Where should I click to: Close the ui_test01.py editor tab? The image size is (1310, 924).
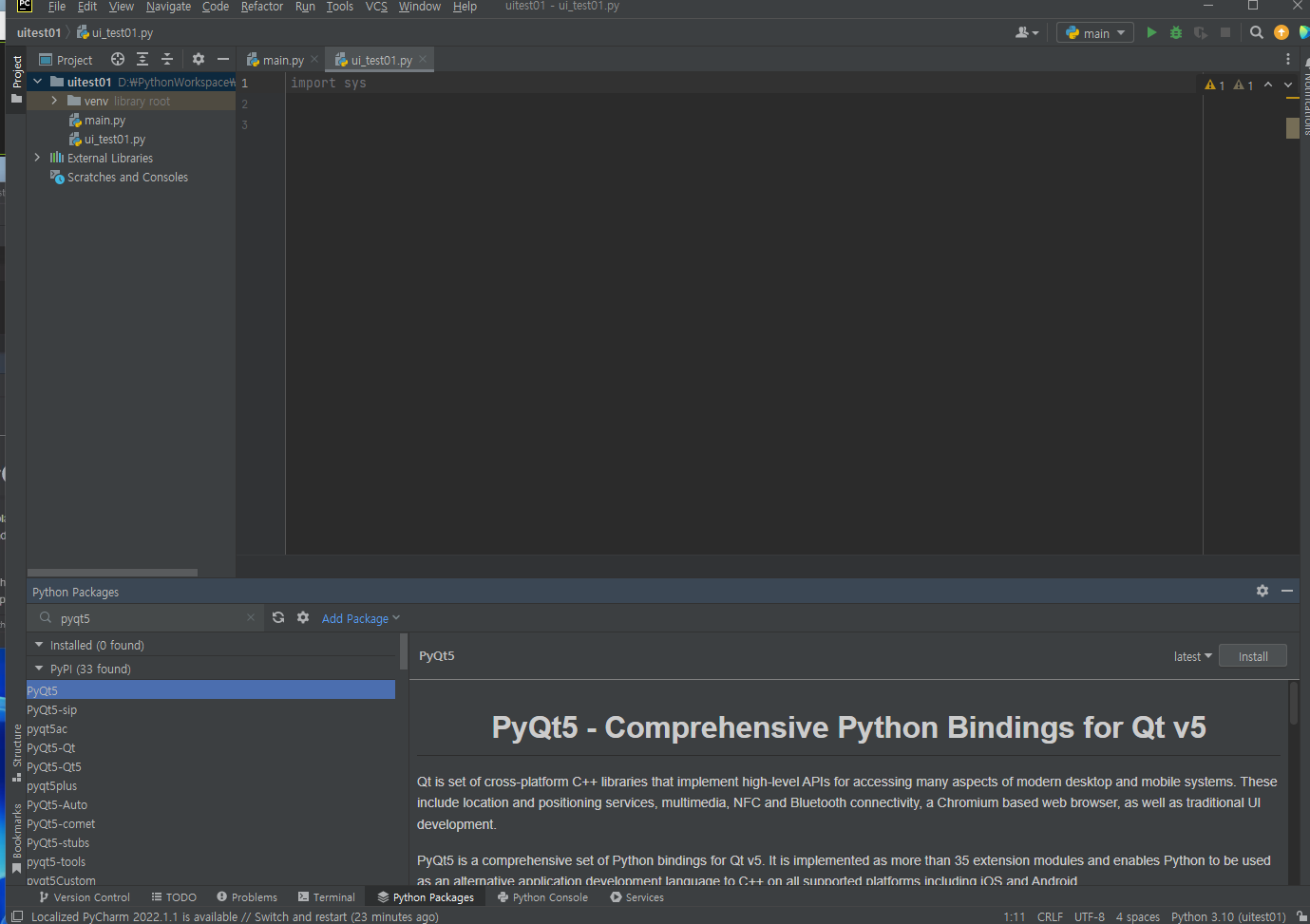coord(423,59)
